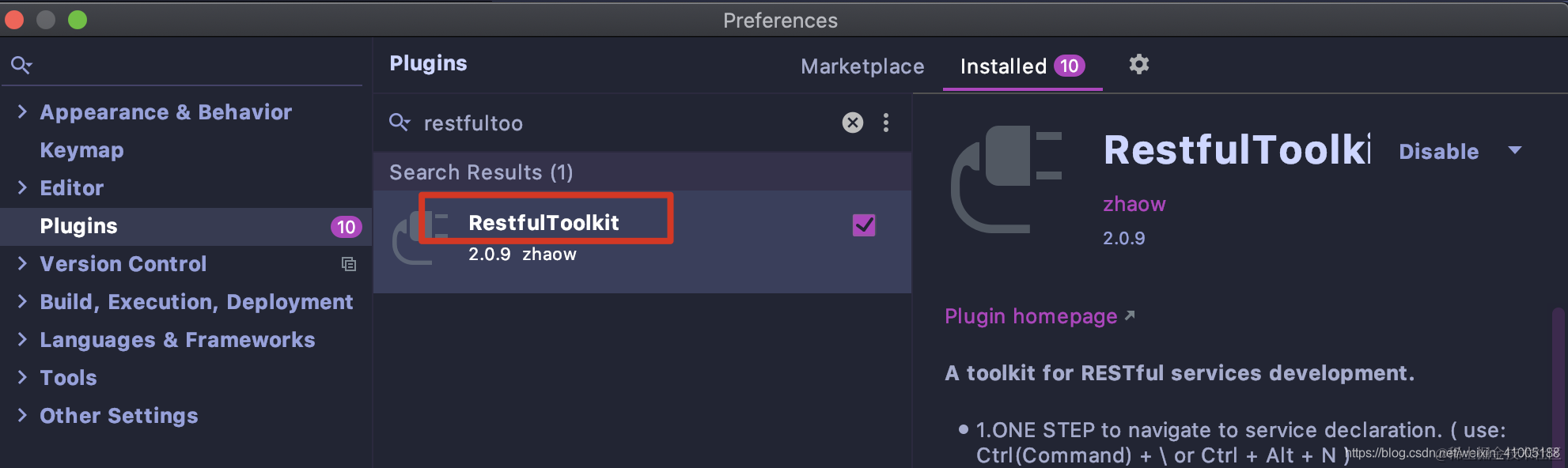Click the Version Control project-level icon
Screen dimensions: 1568x468
348,264
